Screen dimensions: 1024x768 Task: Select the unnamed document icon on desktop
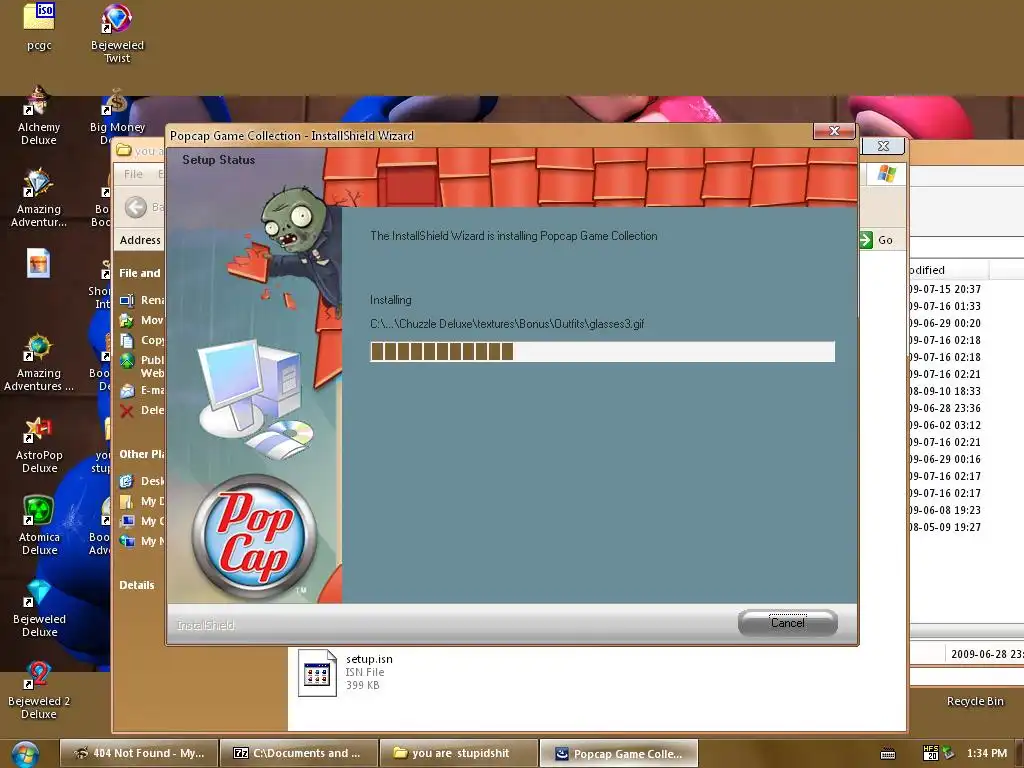coord(39,264)
